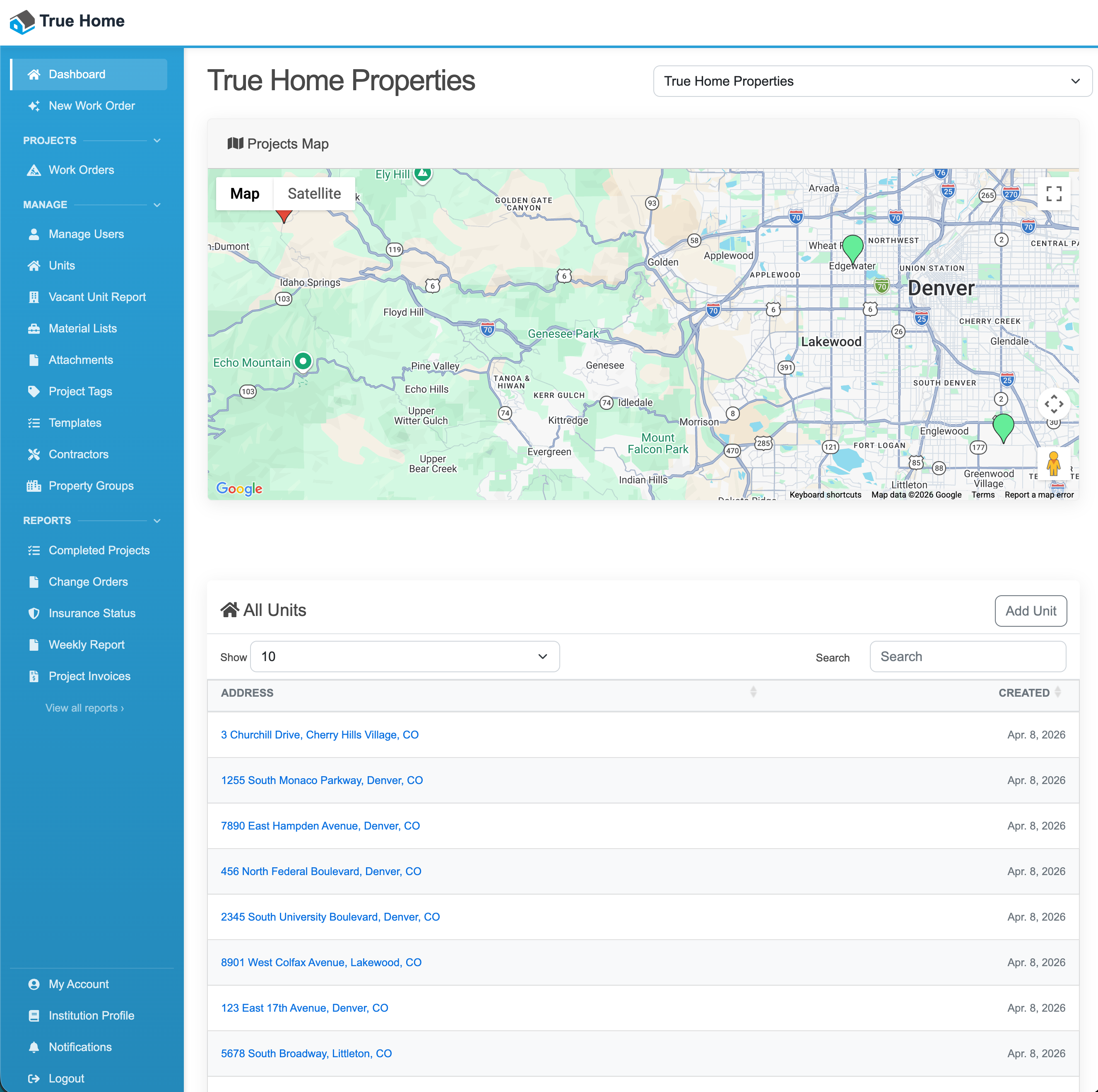Click the Vacant Unit Report icon
This screenshot has height=1092, width=1098.
click(34, 296)
